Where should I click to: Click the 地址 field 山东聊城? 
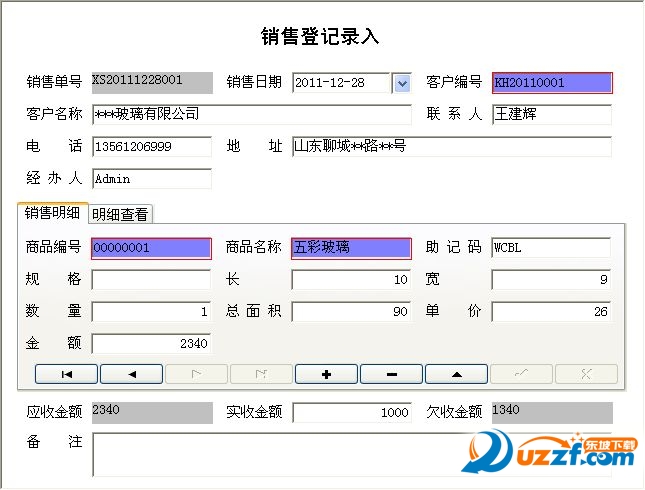coord(452,146)
